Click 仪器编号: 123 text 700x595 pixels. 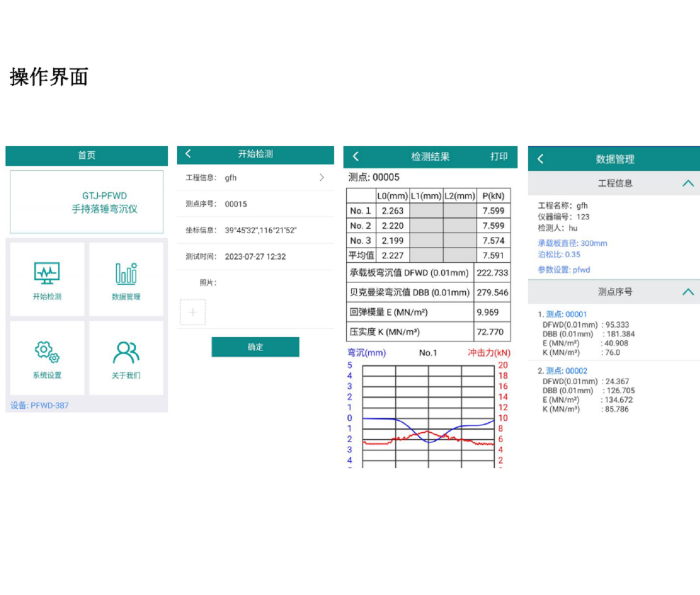click(563, 217)
